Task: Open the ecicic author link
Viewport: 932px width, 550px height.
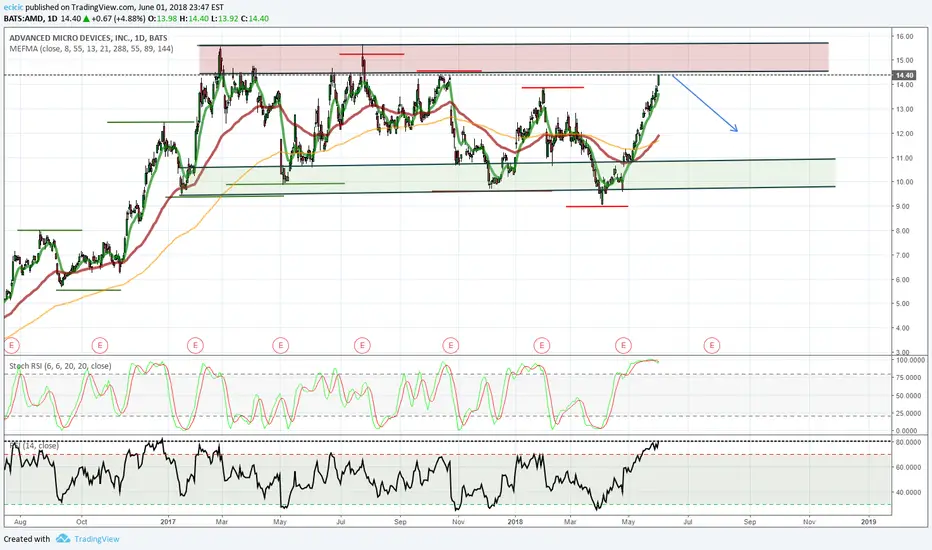Action: [x=14, y=8]
